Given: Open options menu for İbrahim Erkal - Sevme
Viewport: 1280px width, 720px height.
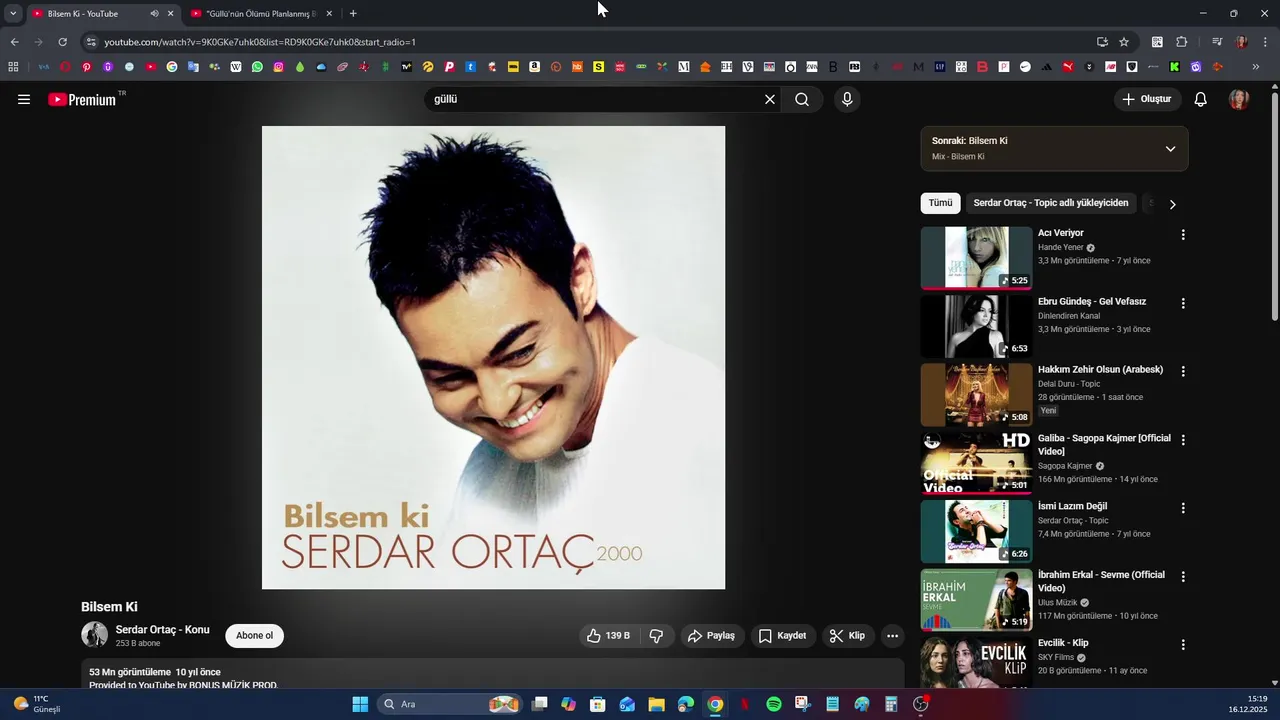Looking at the screenshot, I should pyautogui.click(x=1183, y=577).
